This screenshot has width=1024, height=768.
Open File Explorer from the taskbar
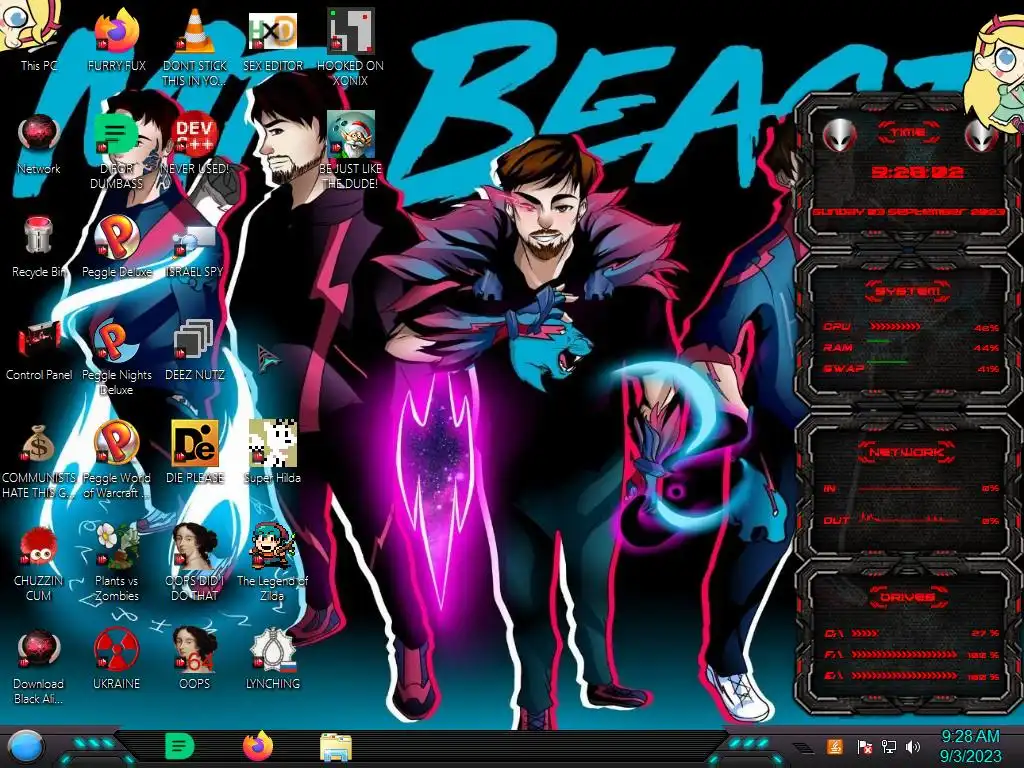click(x=336, y=747)
